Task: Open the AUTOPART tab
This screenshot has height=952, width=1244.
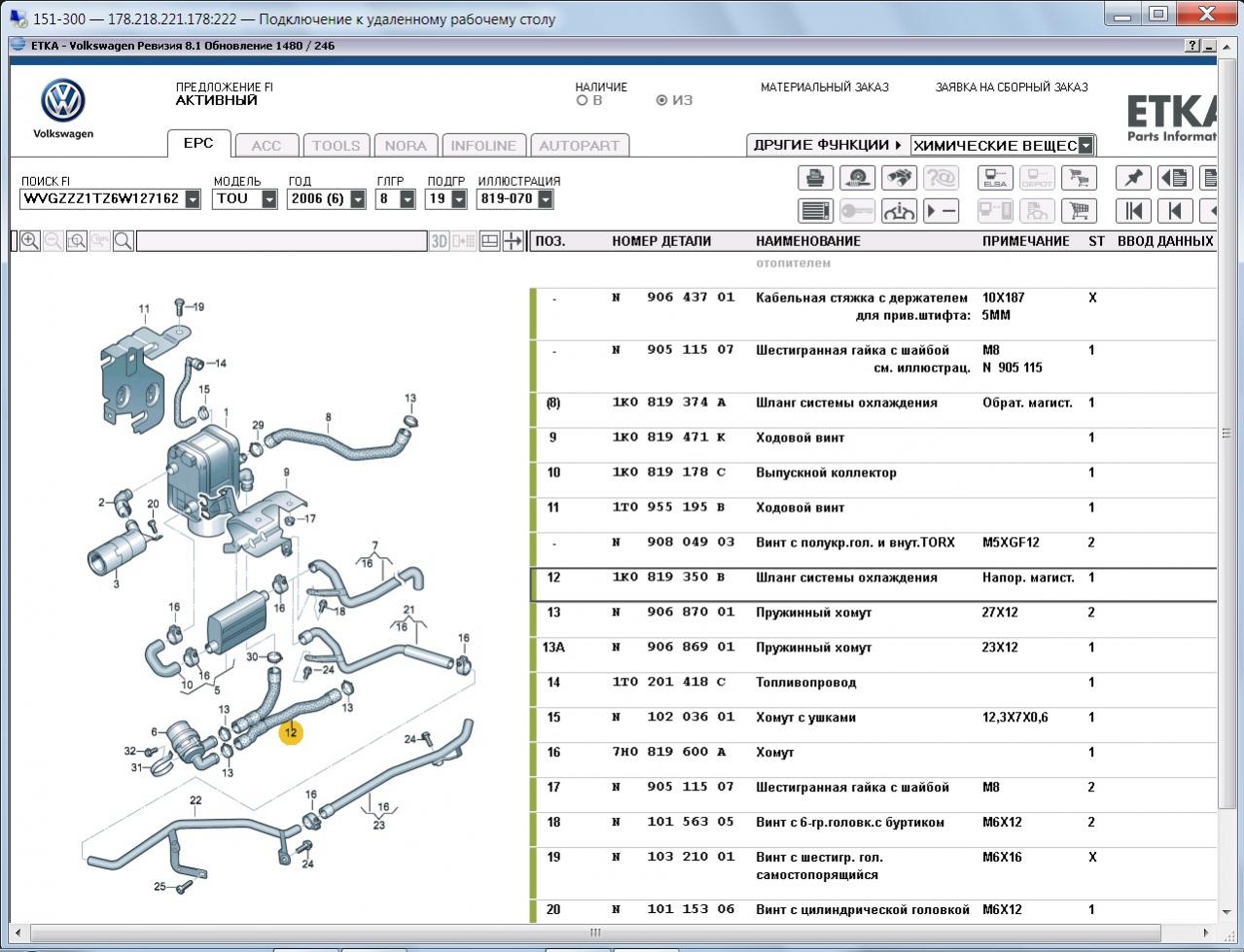Action: [x=580, y=146]
